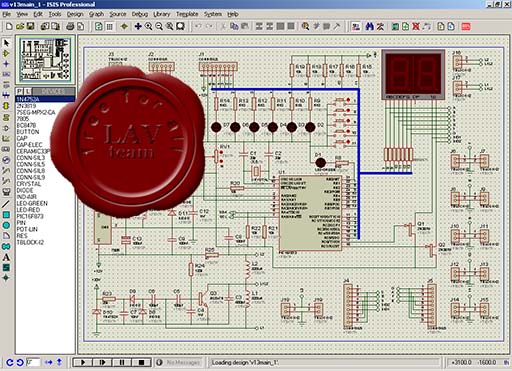Click the L library button
Viewport: 512px width, 371px height.
(27, 91)
